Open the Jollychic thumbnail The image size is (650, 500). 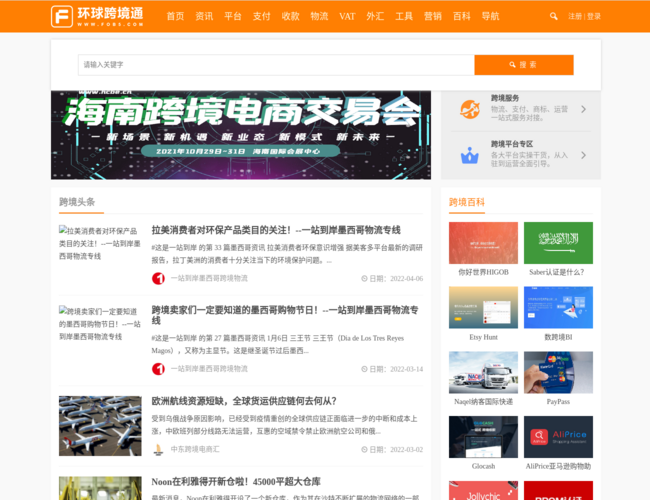tap(483, 490)
